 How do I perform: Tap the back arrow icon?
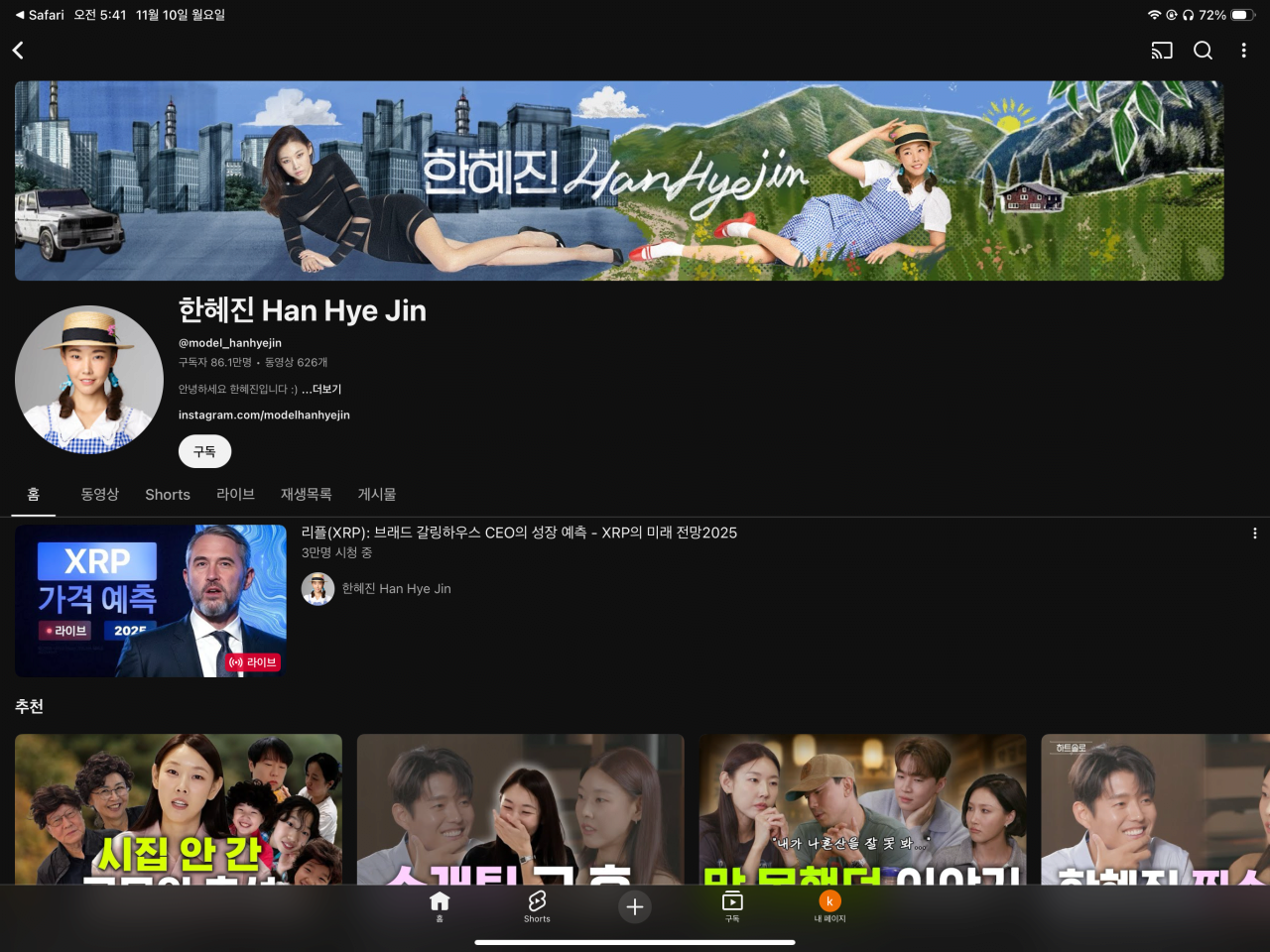(x=18, y=51)
